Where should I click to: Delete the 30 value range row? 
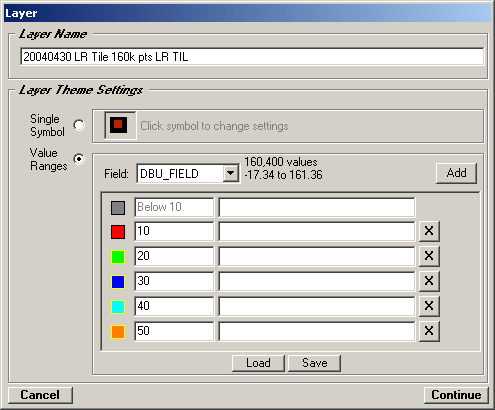pos(429,281)
